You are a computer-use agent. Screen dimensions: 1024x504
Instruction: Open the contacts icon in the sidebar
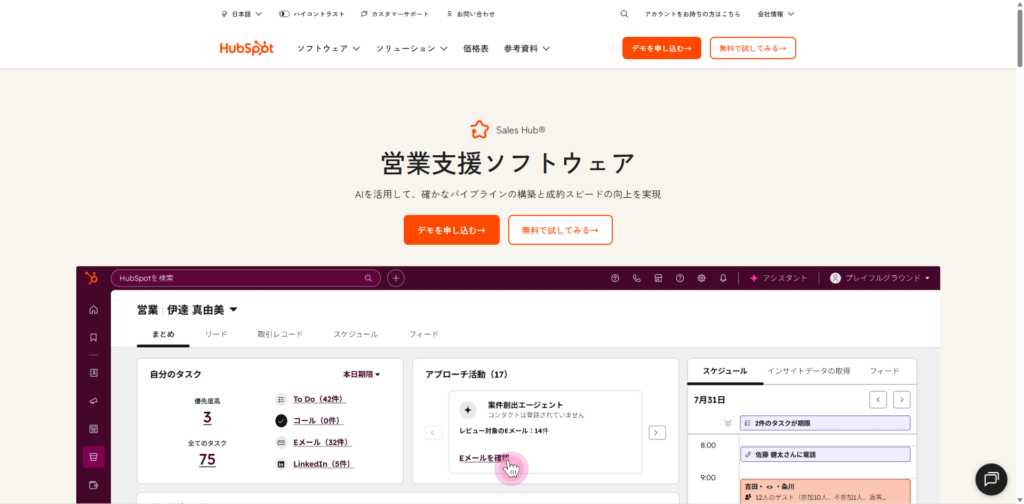point(93,373)
